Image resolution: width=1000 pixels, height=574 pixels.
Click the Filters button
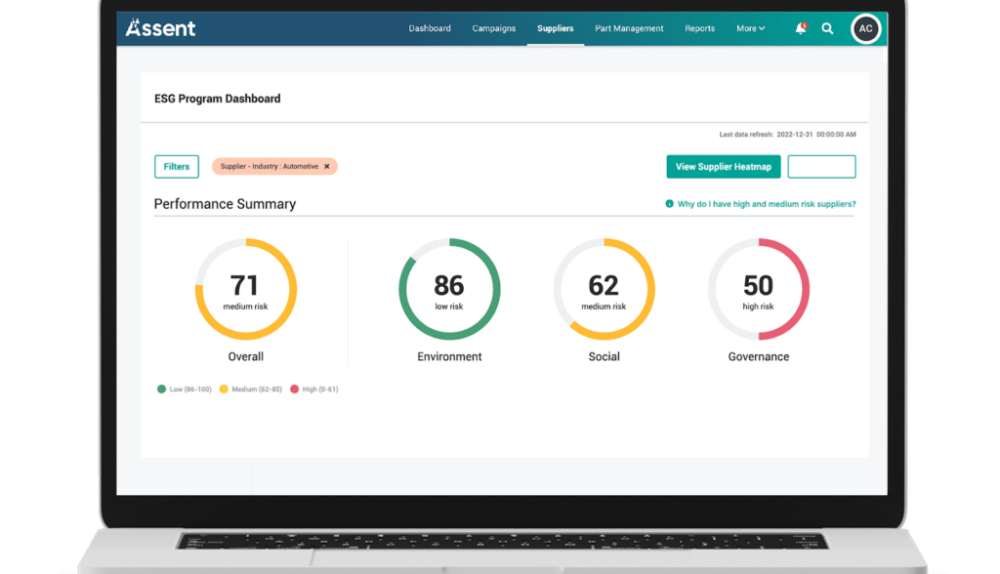point(176,167)
